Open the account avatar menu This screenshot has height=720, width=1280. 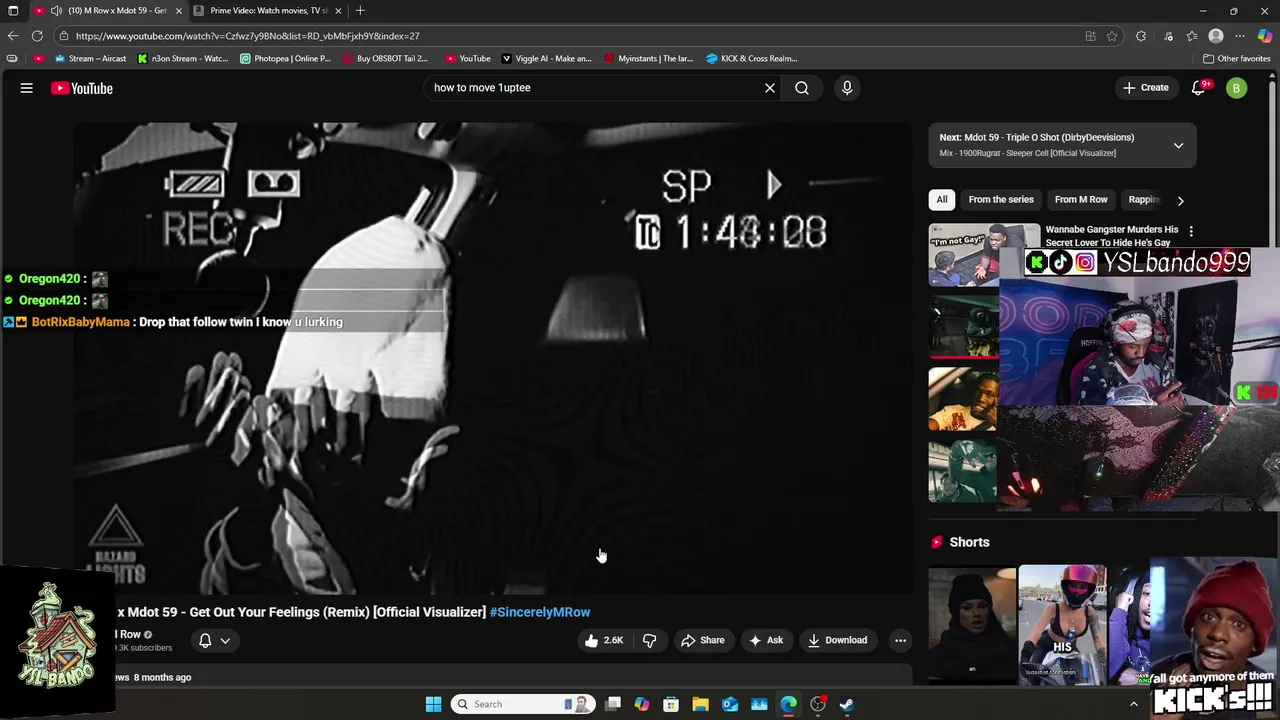(1236, 88)
